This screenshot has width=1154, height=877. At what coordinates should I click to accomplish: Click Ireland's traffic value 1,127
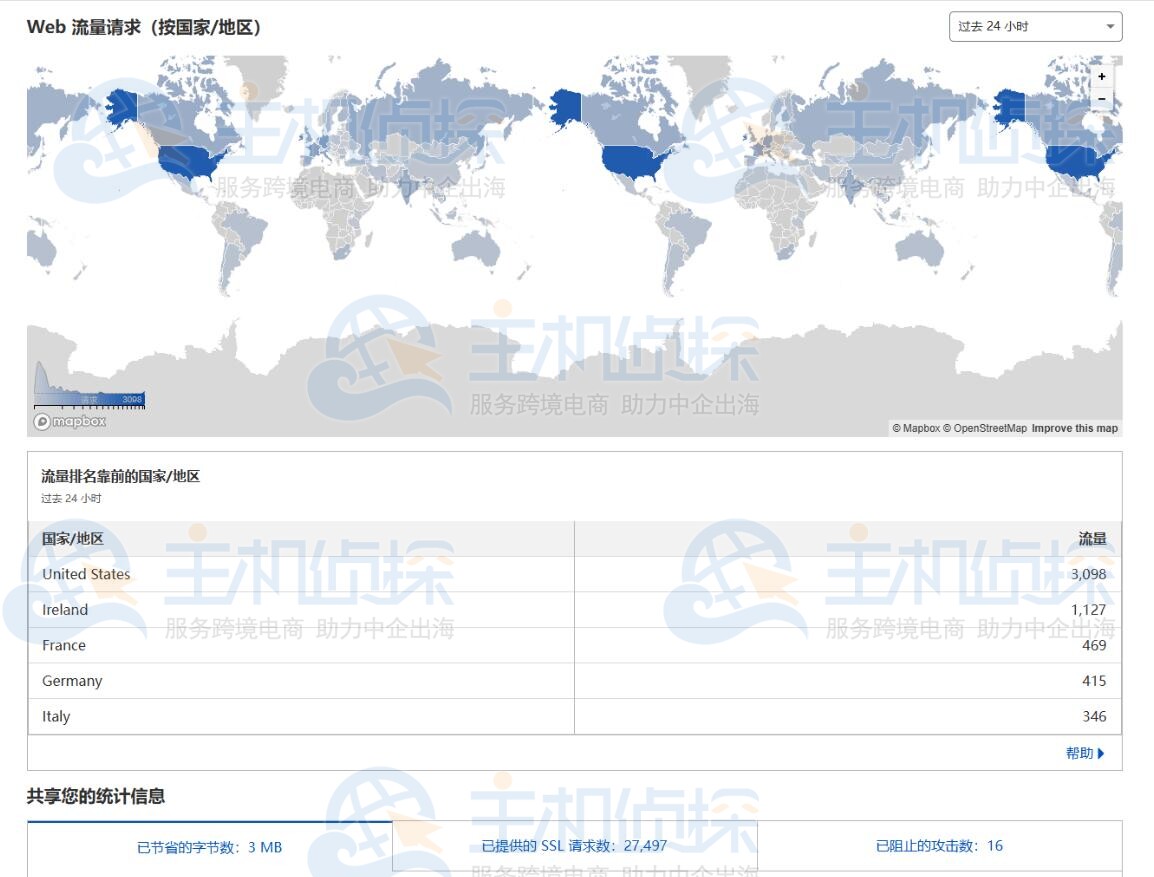coord(1088,610)
